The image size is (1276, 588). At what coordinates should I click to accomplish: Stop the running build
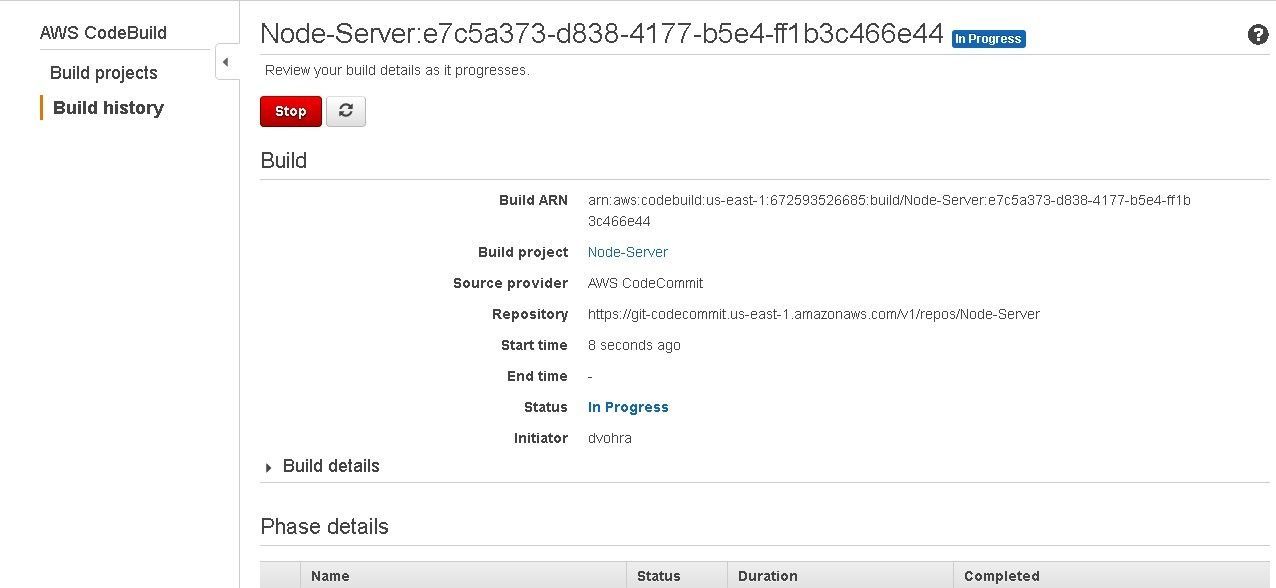click(x=291, y=111)
